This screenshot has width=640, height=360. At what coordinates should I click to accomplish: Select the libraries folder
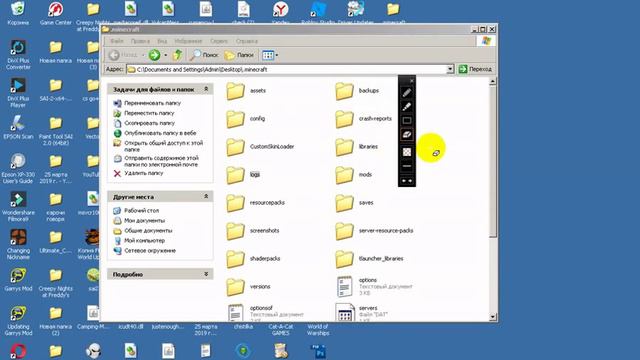(x=356, y=147)
